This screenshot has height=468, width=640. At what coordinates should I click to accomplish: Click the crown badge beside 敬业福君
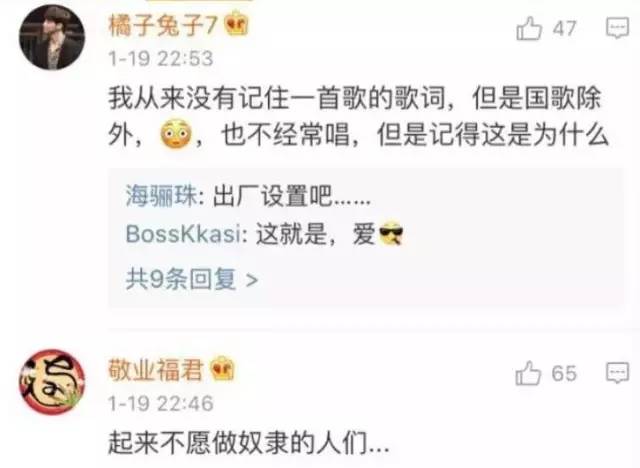click(223, 368)
